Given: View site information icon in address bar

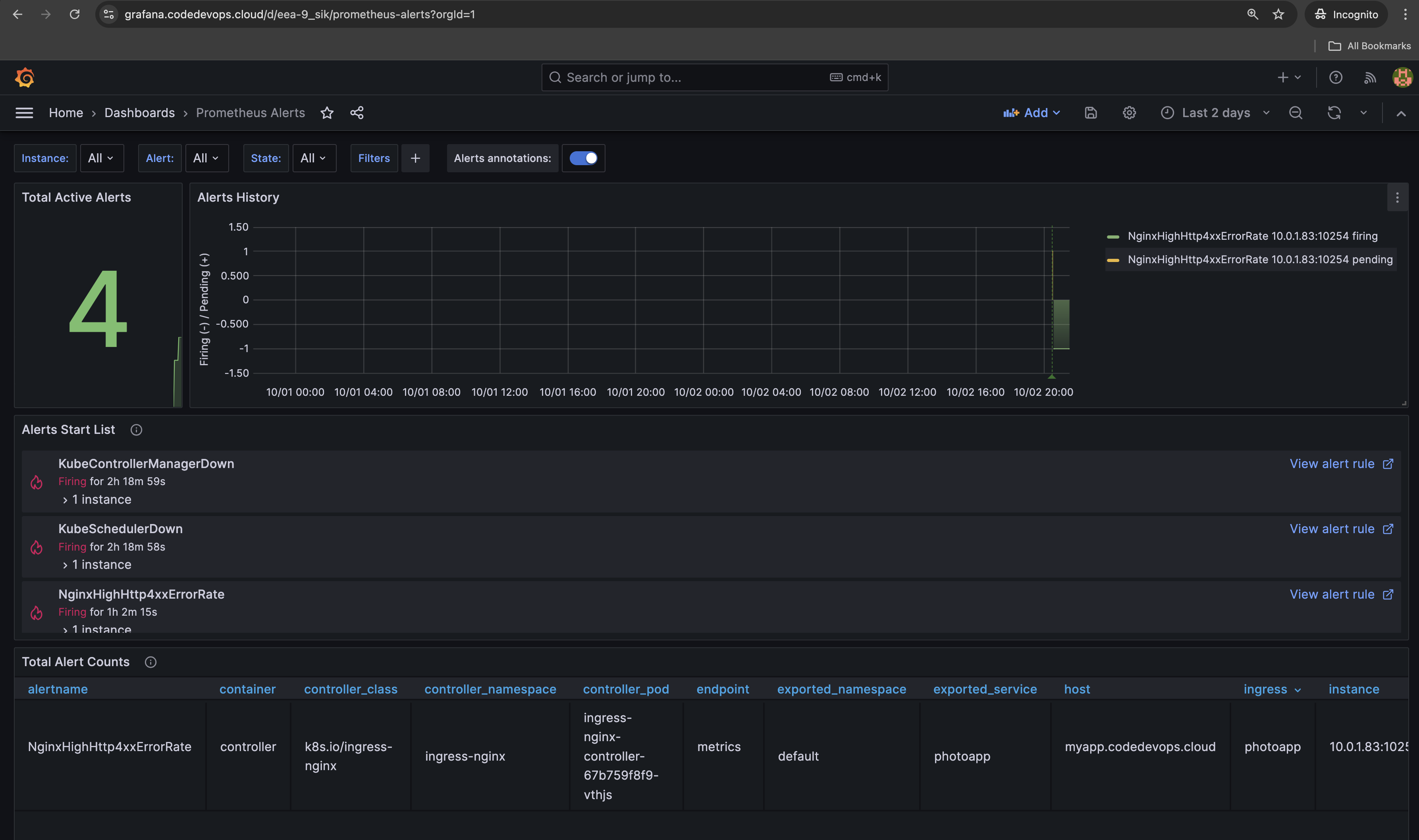Looking at the screenshot, I should (109, 14).
